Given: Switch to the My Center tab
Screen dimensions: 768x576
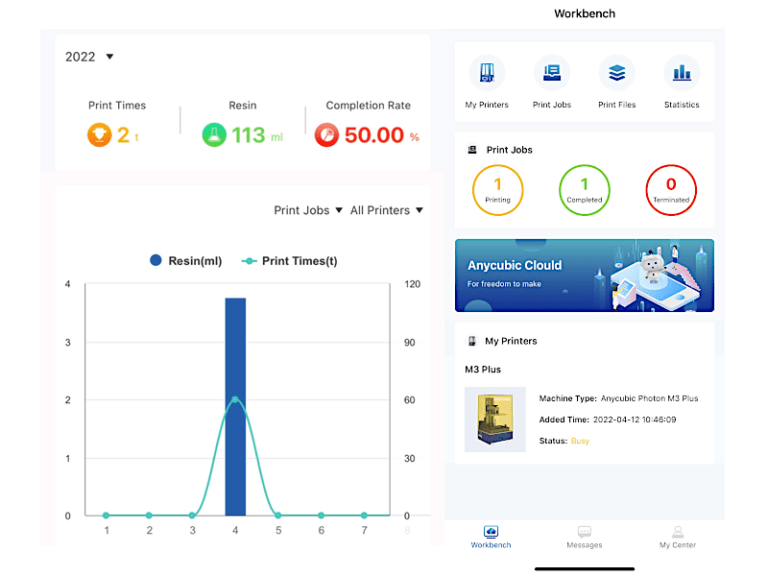Looking at the screenshot, I should [x=677, y=537].
